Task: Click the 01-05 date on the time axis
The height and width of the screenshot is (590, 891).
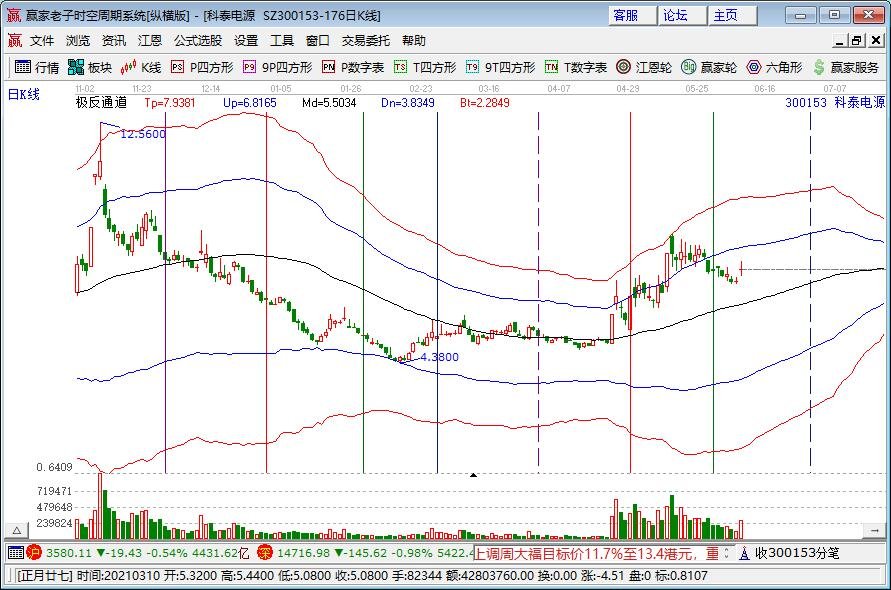Action: [x=281, y=89]
